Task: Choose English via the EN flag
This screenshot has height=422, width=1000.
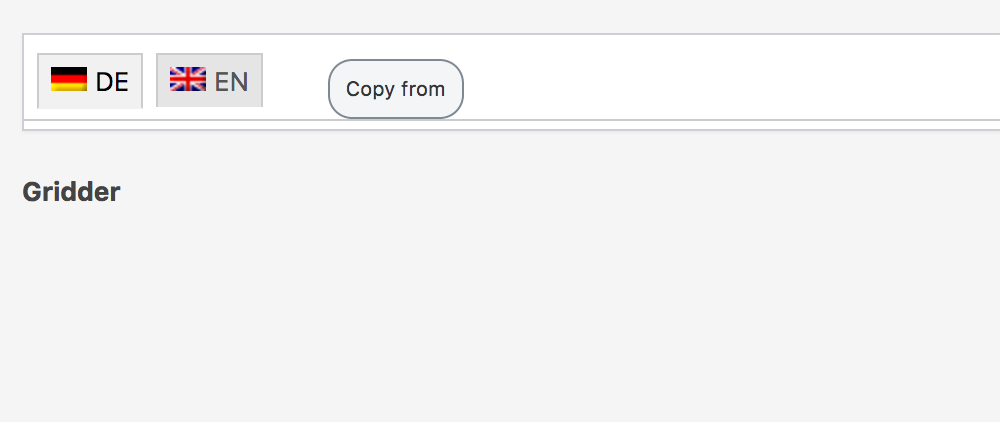Action: click(x=187, y=79)
